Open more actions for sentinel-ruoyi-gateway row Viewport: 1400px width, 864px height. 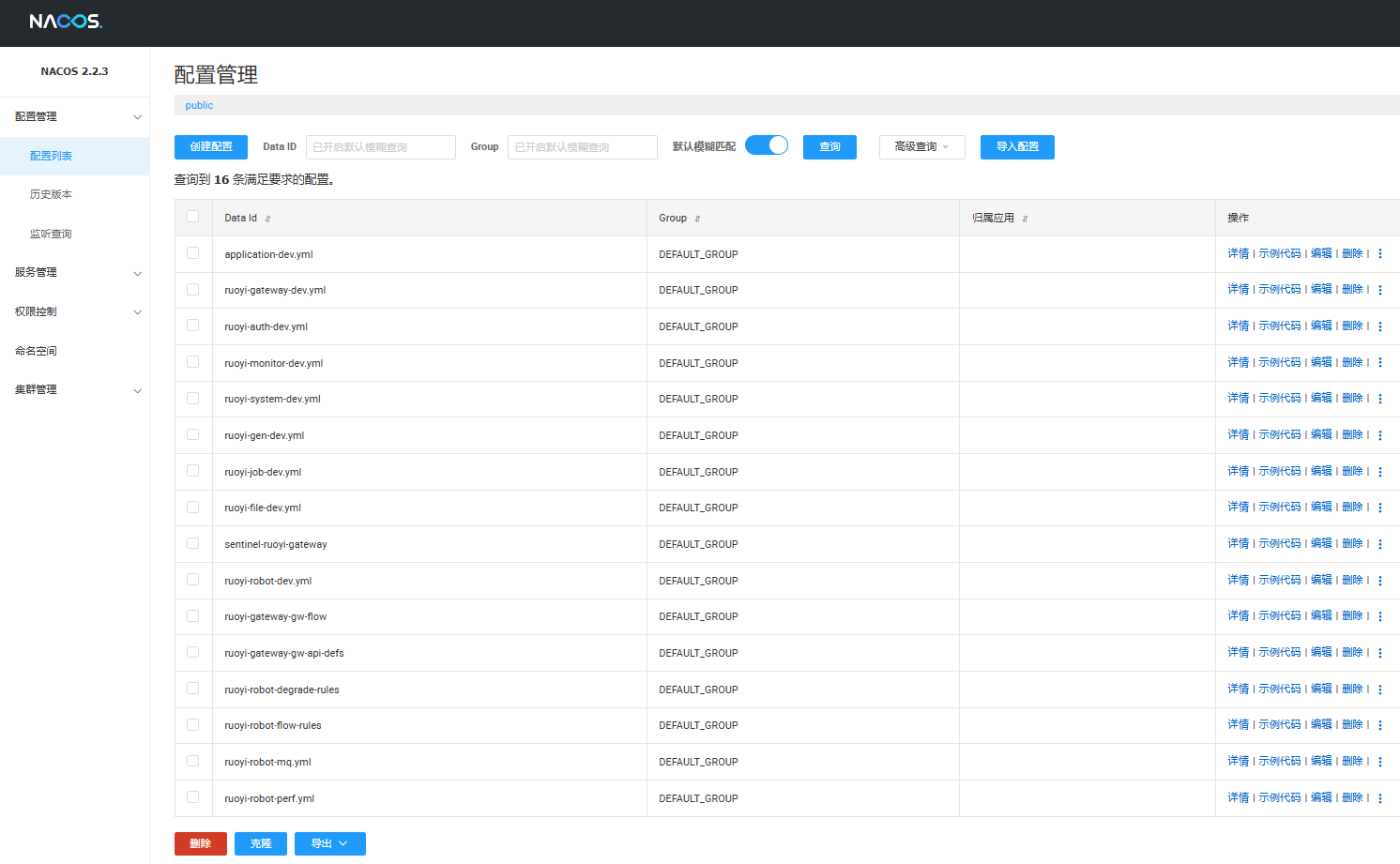point(1380,544)
